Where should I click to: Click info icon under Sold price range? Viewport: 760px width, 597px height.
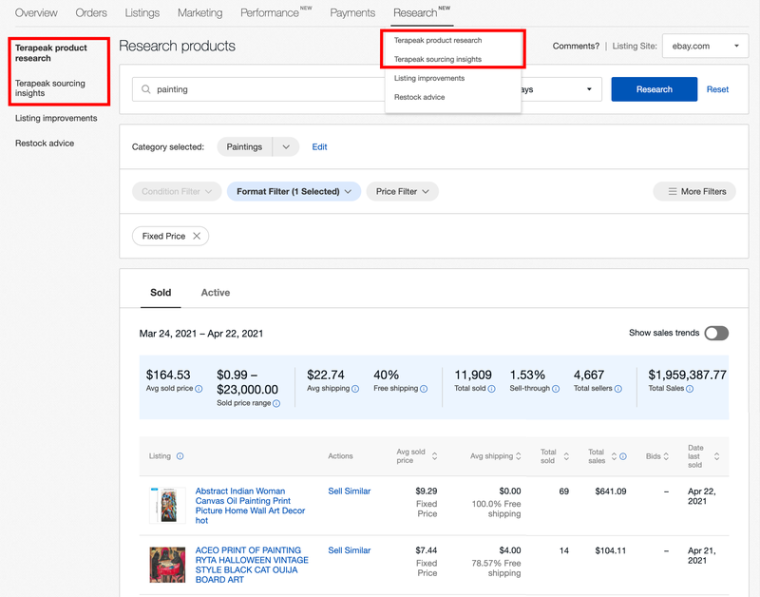pyautogui.click(x=276, y=403)
